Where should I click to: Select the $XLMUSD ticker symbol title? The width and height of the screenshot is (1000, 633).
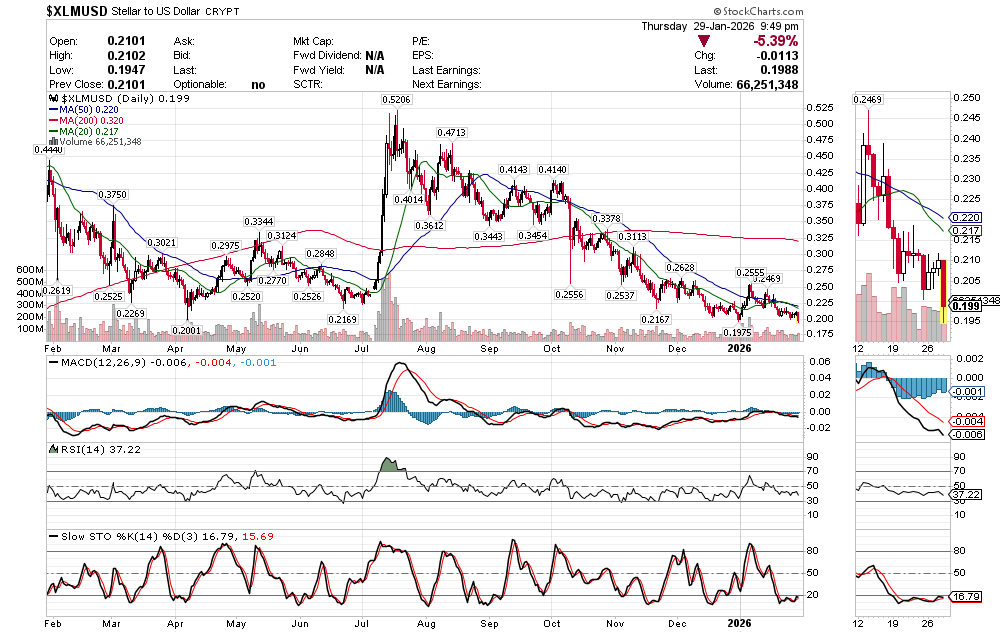[81, 11]
